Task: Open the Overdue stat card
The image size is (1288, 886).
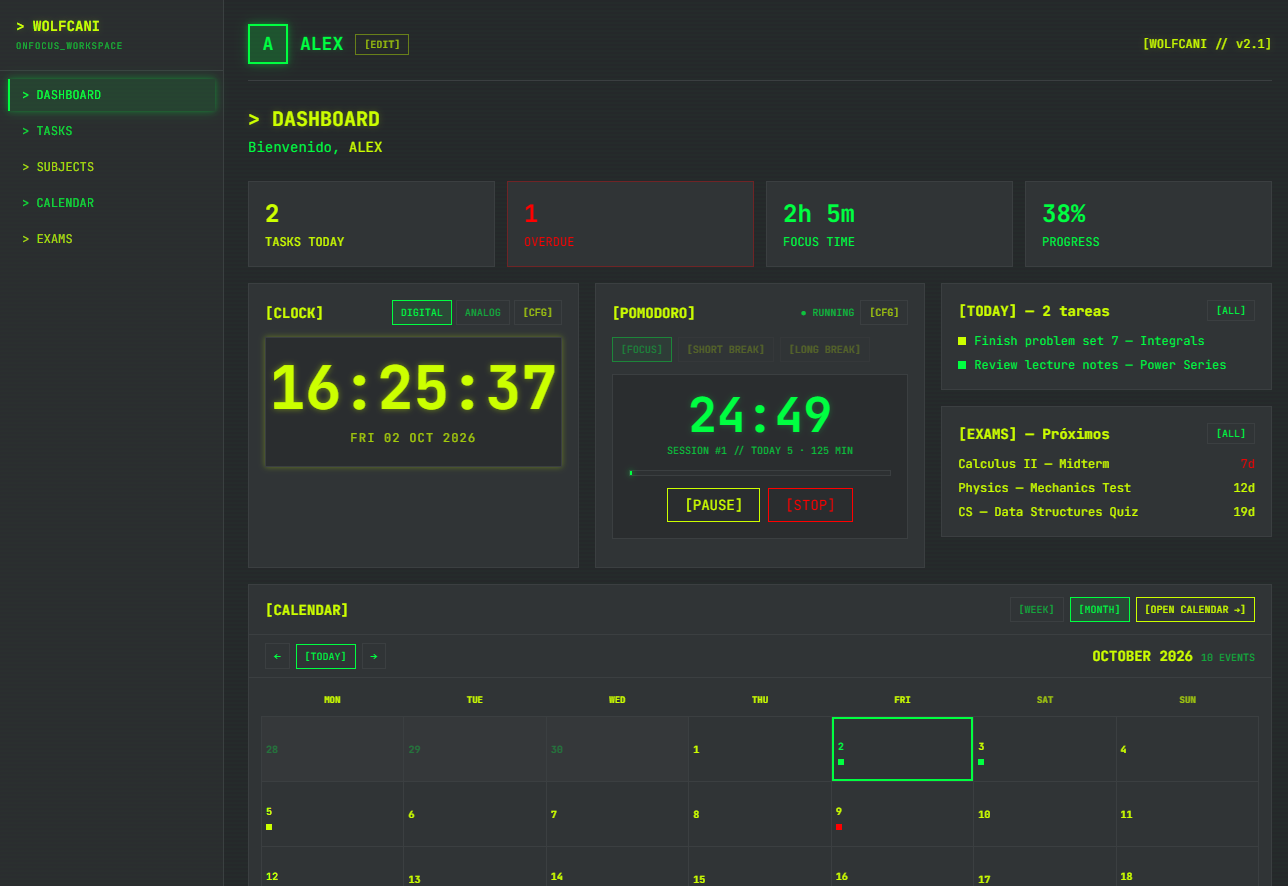Action: [630, 224]
